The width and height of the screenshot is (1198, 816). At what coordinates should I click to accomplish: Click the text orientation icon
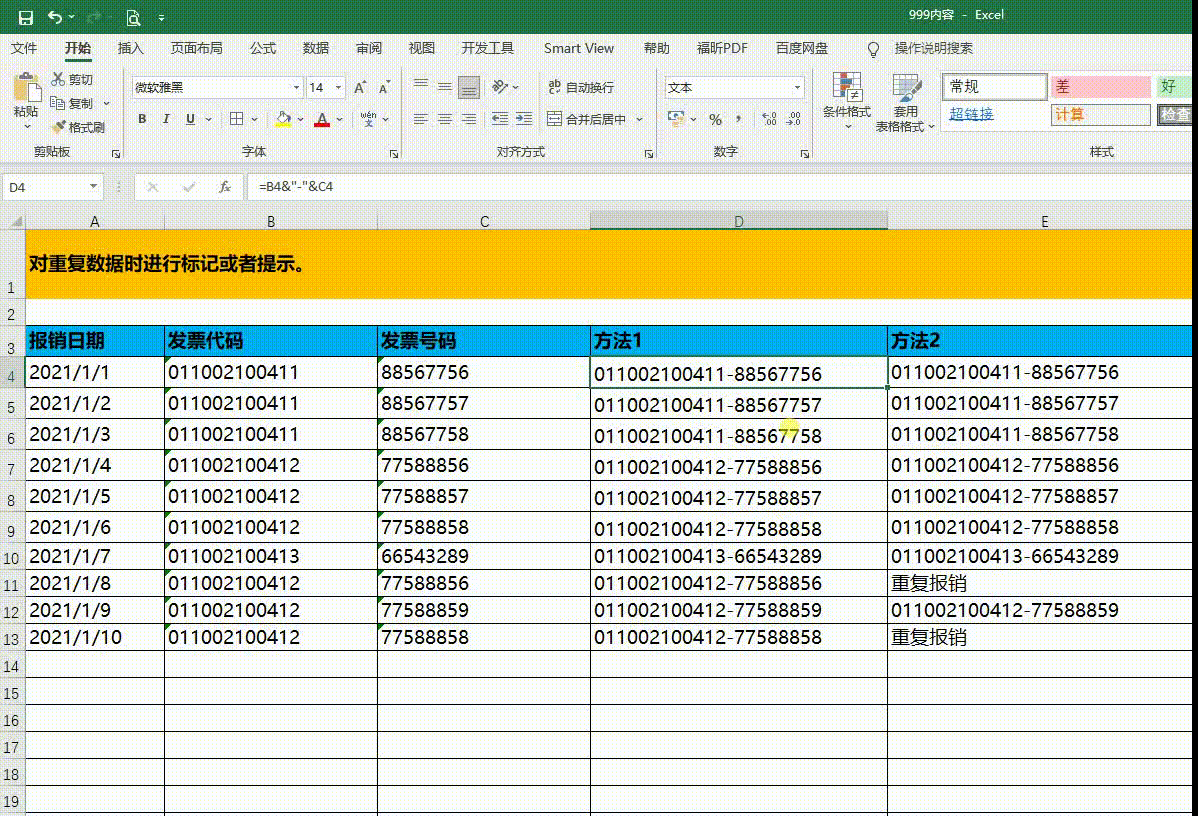click(x=500, y=87)
